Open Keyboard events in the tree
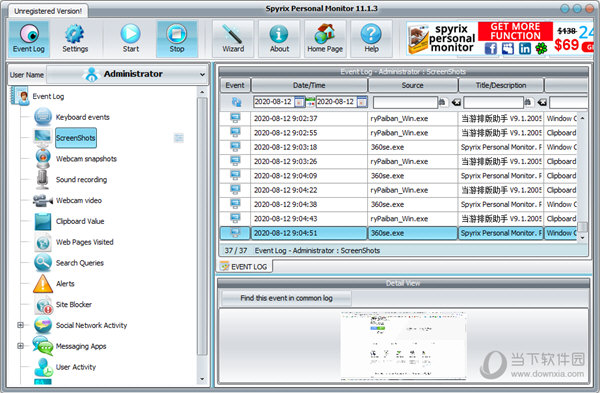The image size is (600, 393). coord(83,117)
